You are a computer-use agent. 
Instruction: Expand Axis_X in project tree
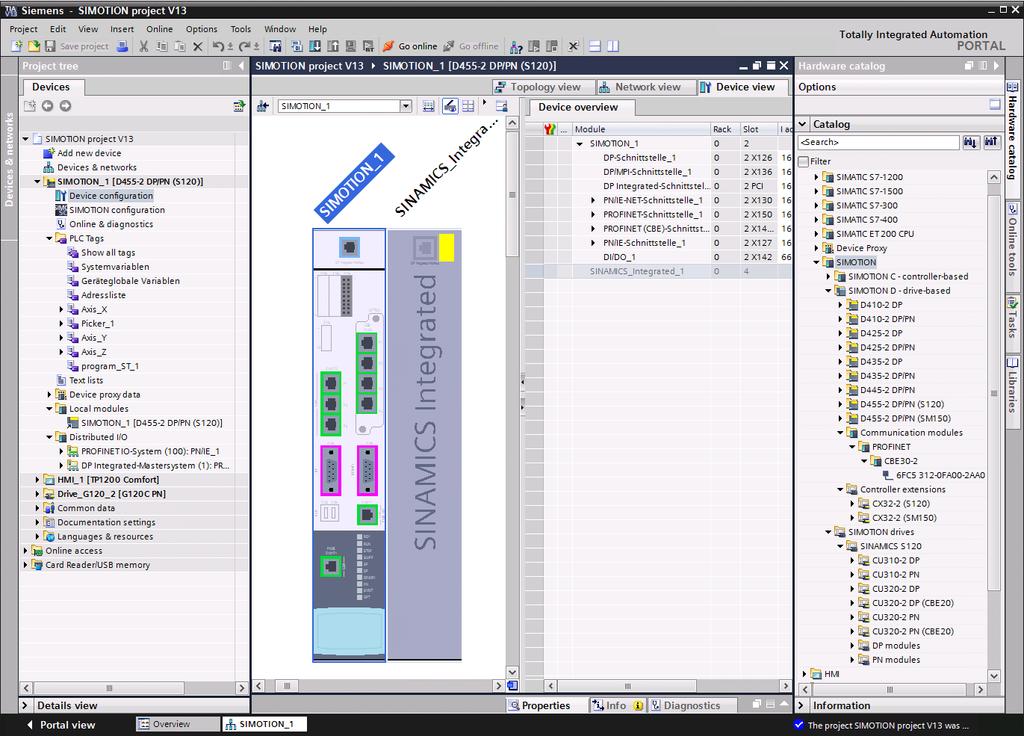pos(61,310)
